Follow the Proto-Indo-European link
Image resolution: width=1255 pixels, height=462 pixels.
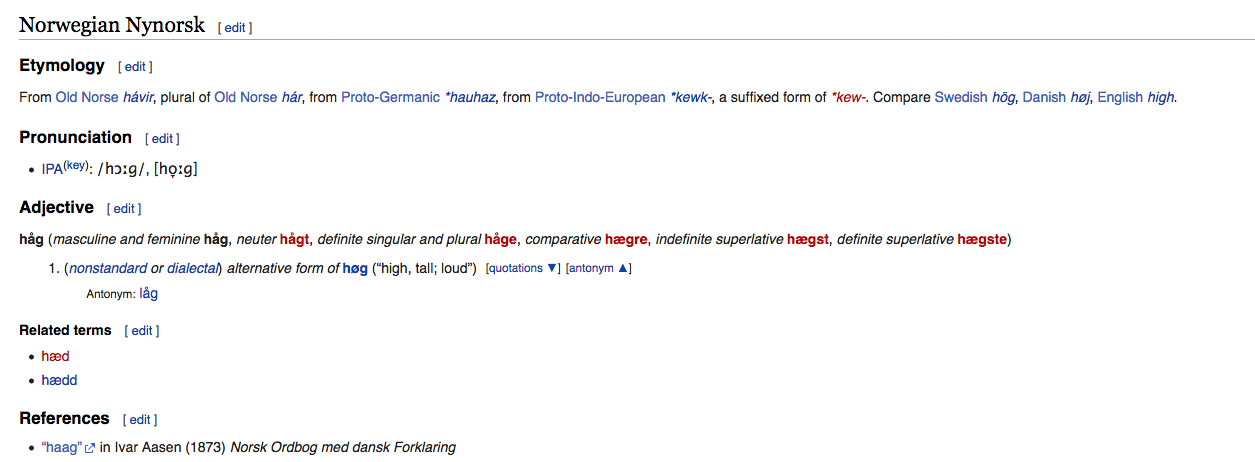599,98
